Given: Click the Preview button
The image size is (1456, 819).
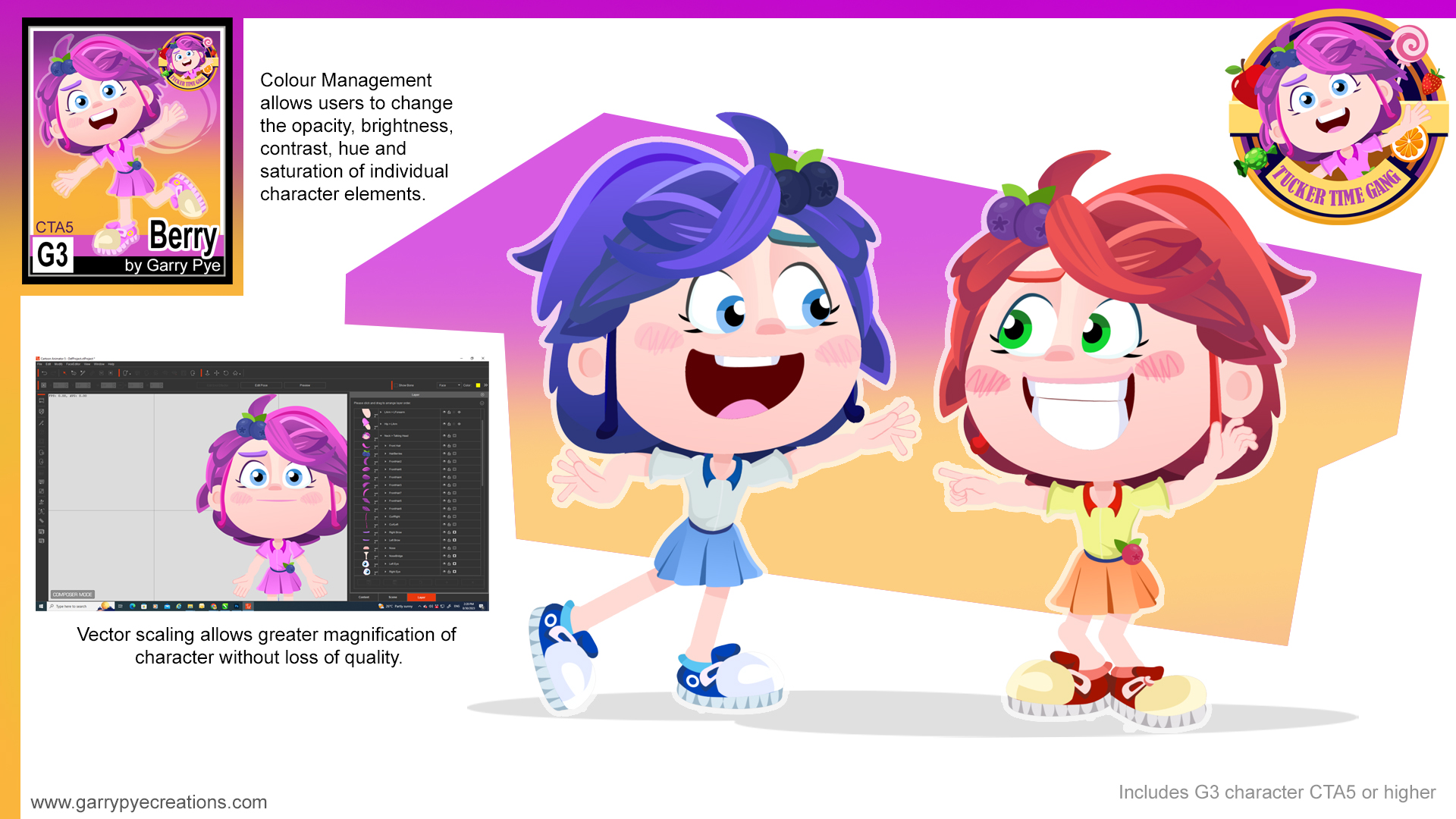Looking at the screenshot, I should [305, 385].
